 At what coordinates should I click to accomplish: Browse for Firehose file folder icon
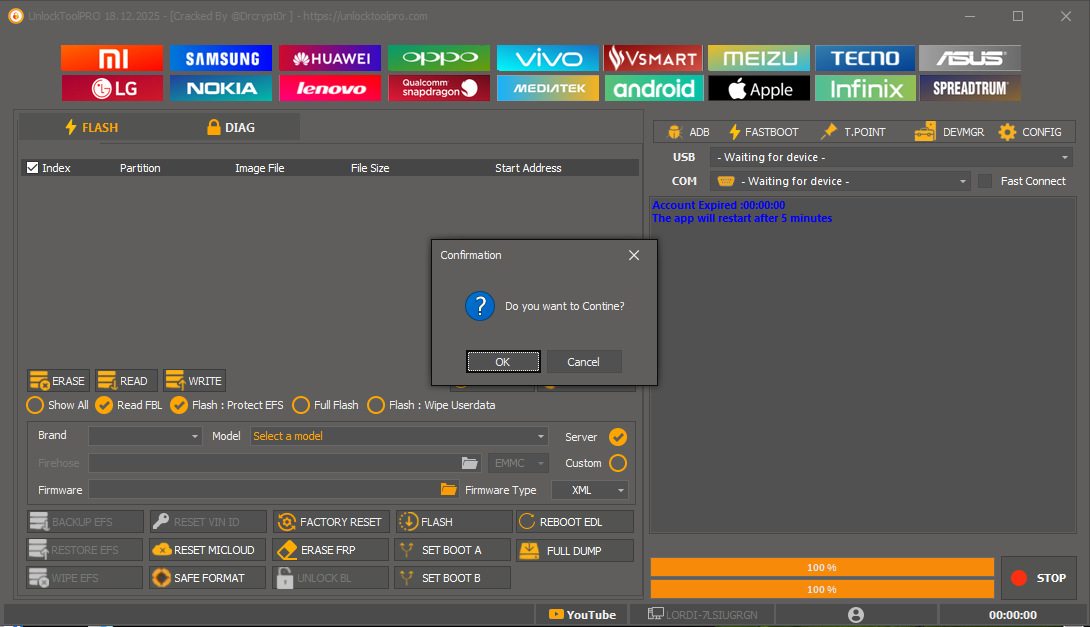(470, 463)
